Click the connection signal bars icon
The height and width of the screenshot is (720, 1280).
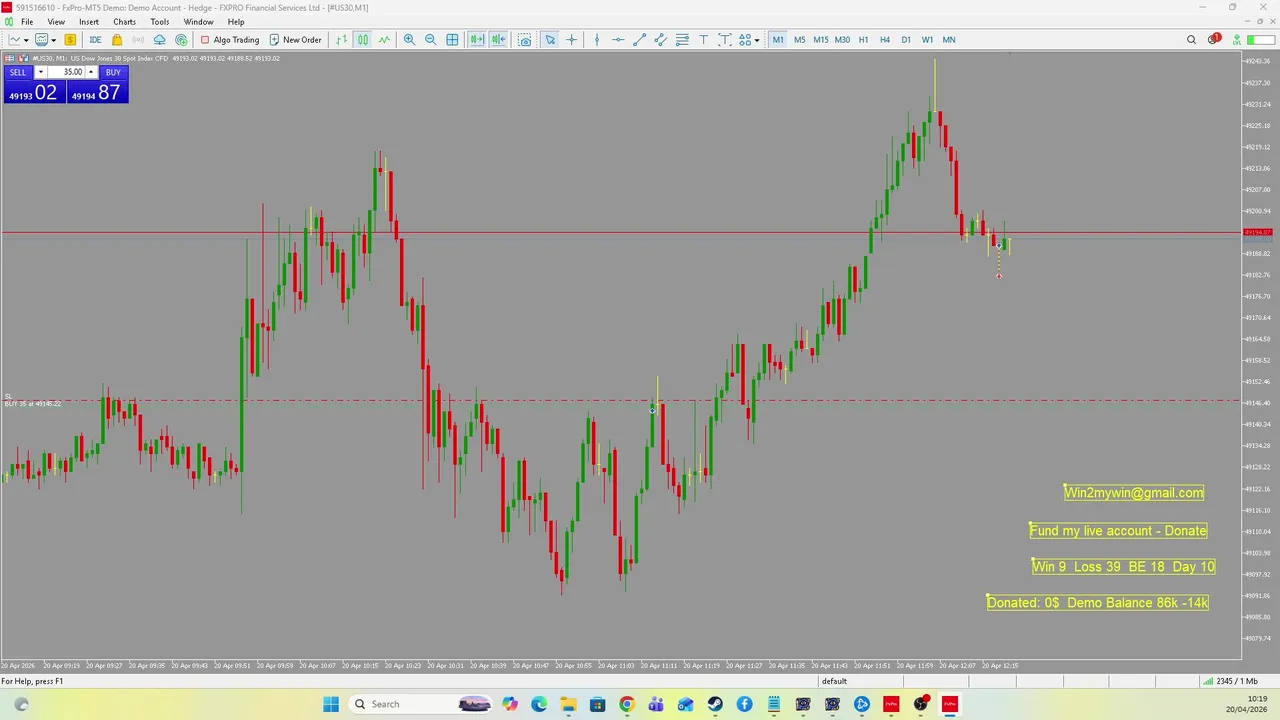[x=1208, y=681]
